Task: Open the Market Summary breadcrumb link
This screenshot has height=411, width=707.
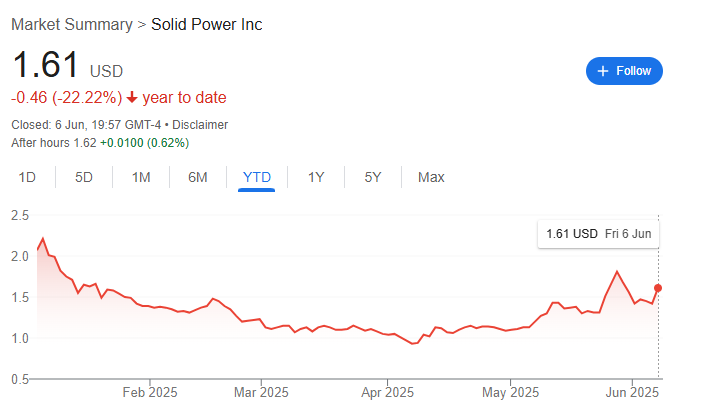Action: pyautogui.click(x=71, y=24)
